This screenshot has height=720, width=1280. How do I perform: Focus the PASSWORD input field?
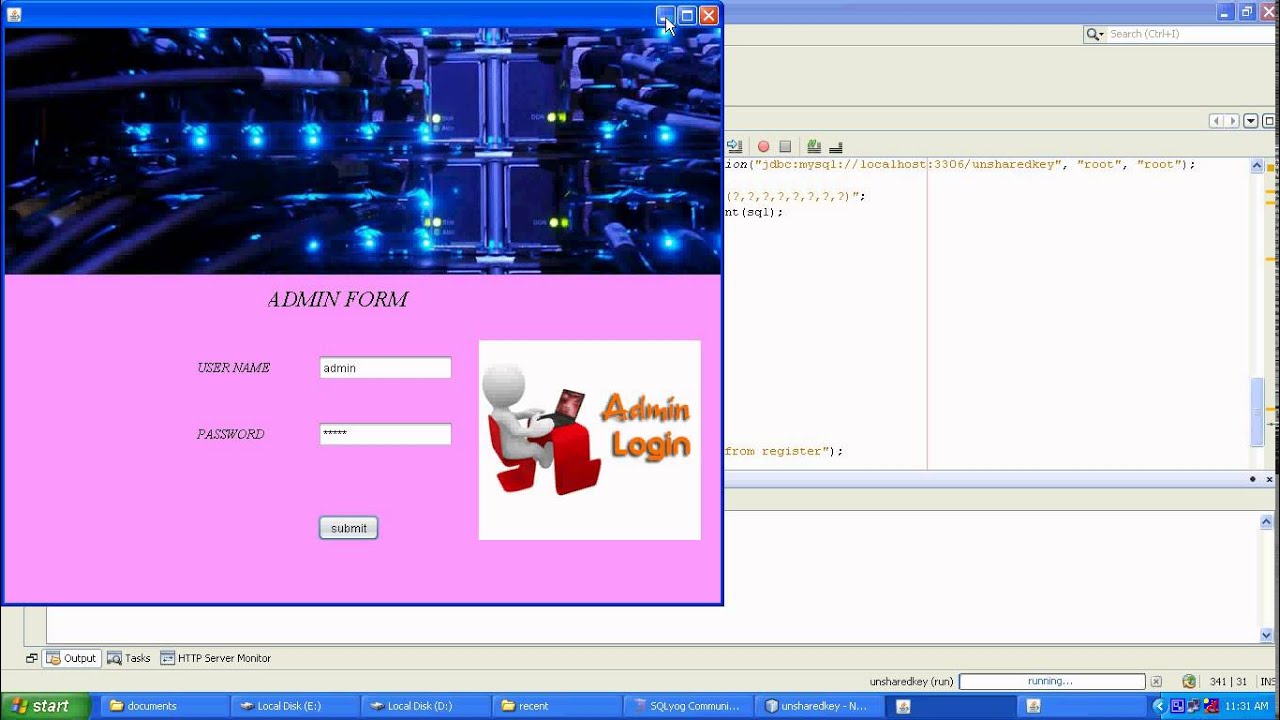(385, 434)
